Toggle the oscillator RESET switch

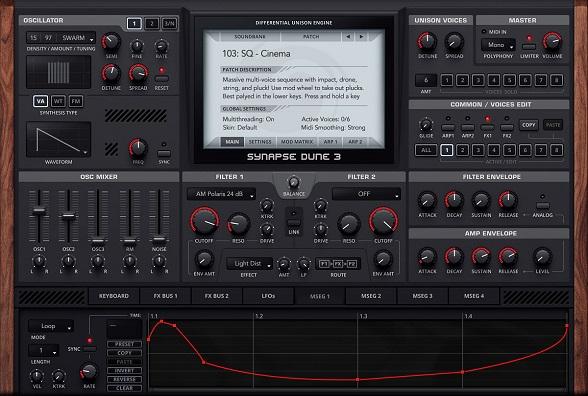coord(162,79)
